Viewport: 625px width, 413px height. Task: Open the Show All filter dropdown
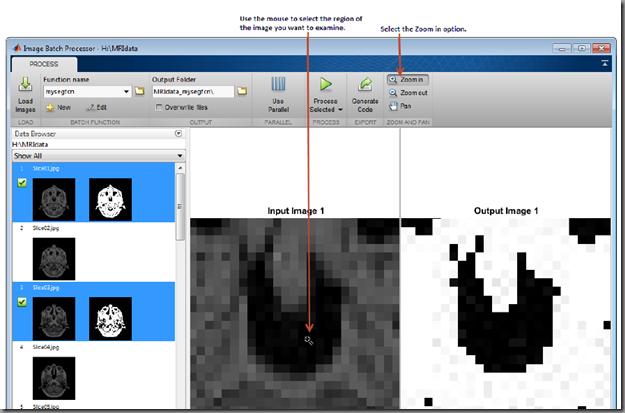pos(98,155)
